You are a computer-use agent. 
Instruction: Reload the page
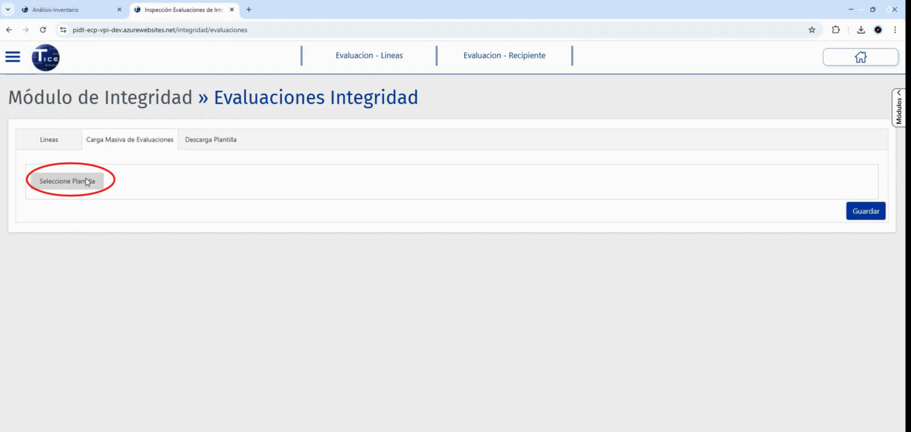tap(43, 30)
